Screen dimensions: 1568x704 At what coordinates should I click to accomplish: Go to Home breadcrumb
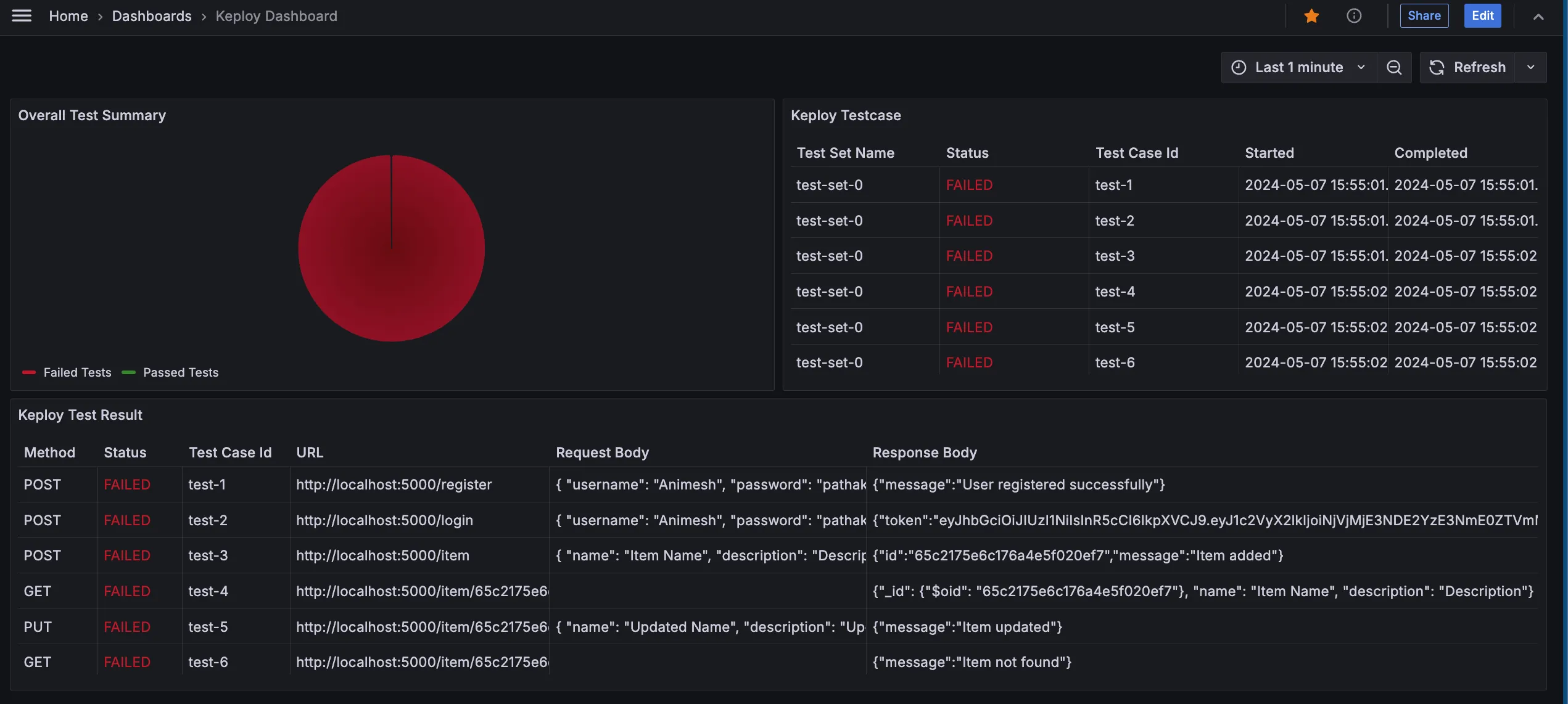pyautogui.click(x=68, y=16)
